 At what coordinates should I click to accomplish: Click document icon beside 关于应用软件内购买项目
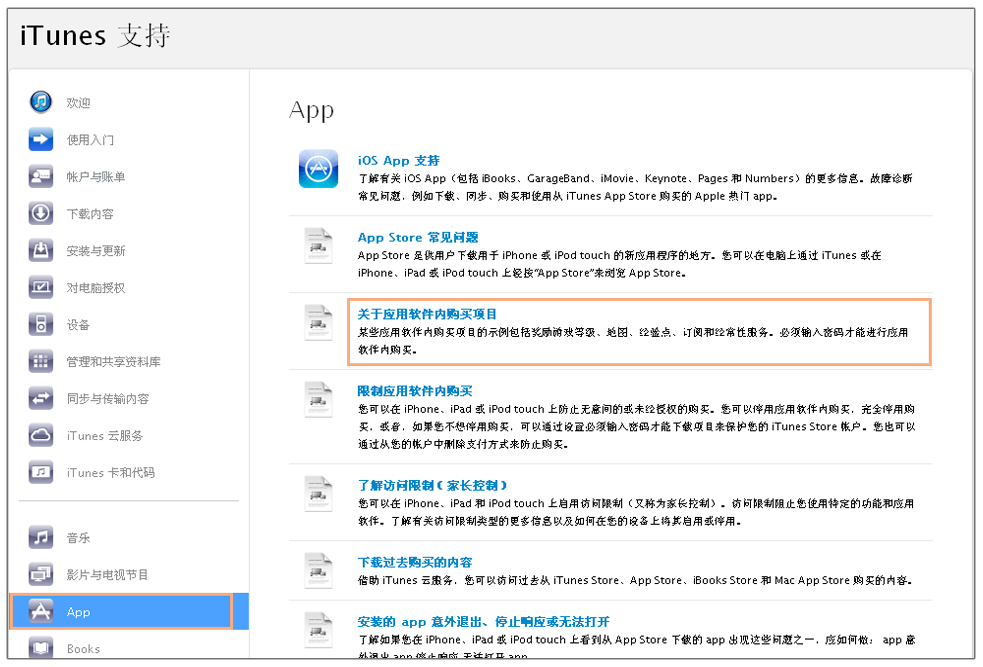coord(318,322)
